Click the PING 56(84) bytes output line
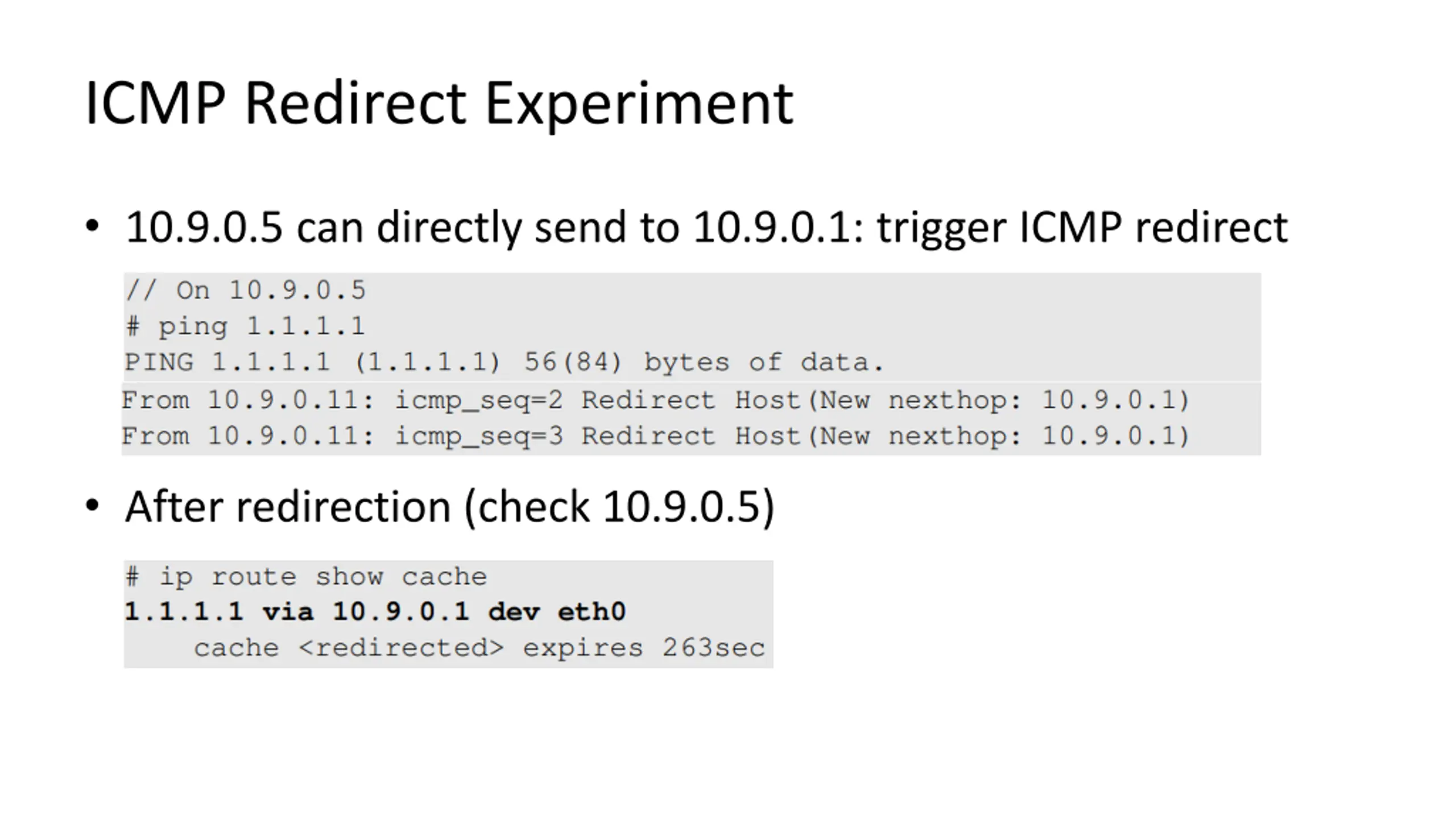This screenshot has width=1456, height=819. pyautogui.click(x=504, y=363)
